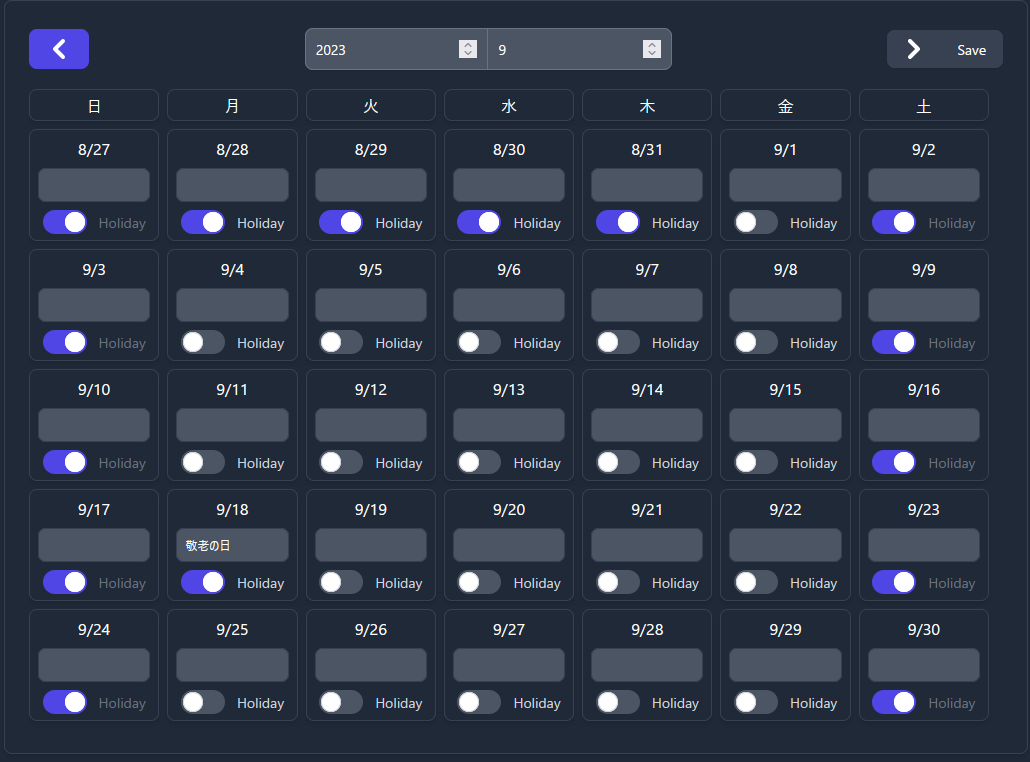Click the 敬老の日 holiday name field
The height and width of the screenshot is (762, 1030).
pos(232,545)
